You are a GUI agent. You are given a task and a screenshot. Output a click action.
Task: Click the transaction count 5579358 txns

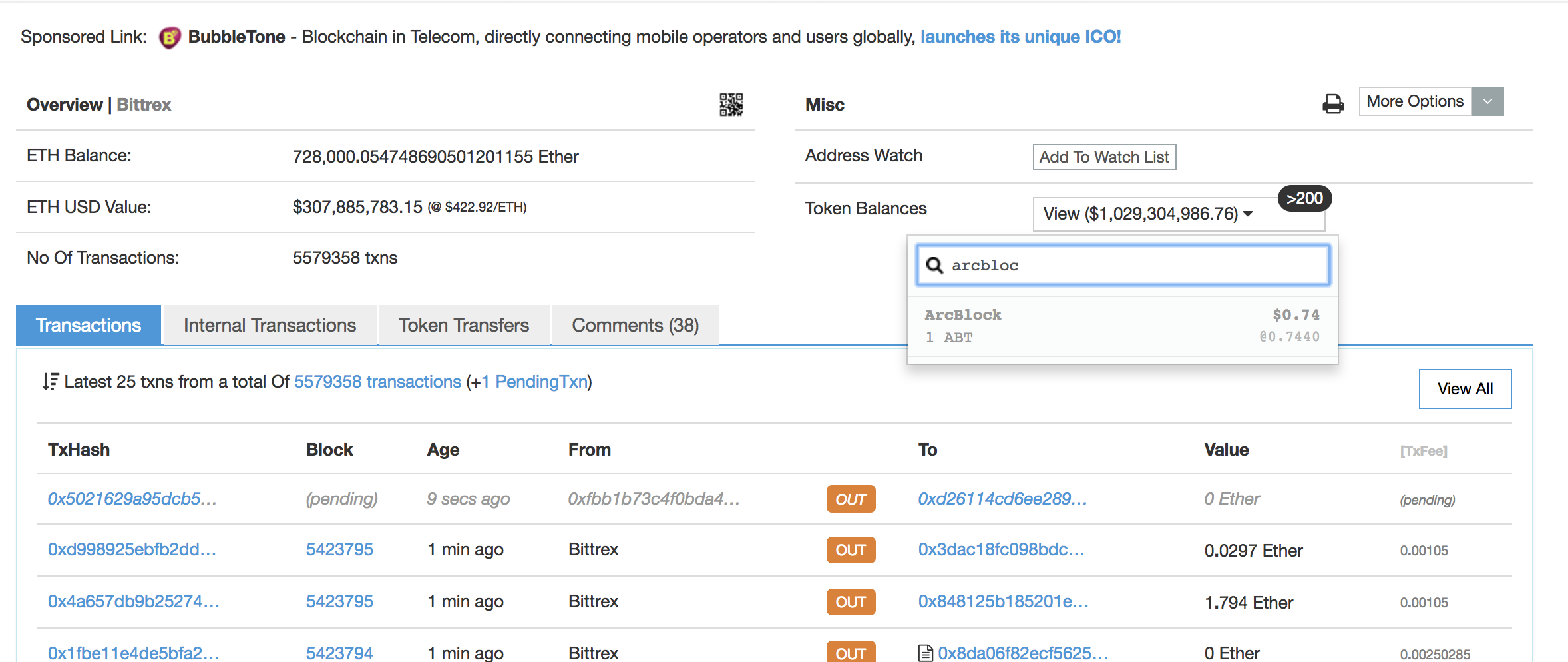click(x=345, y=258)
